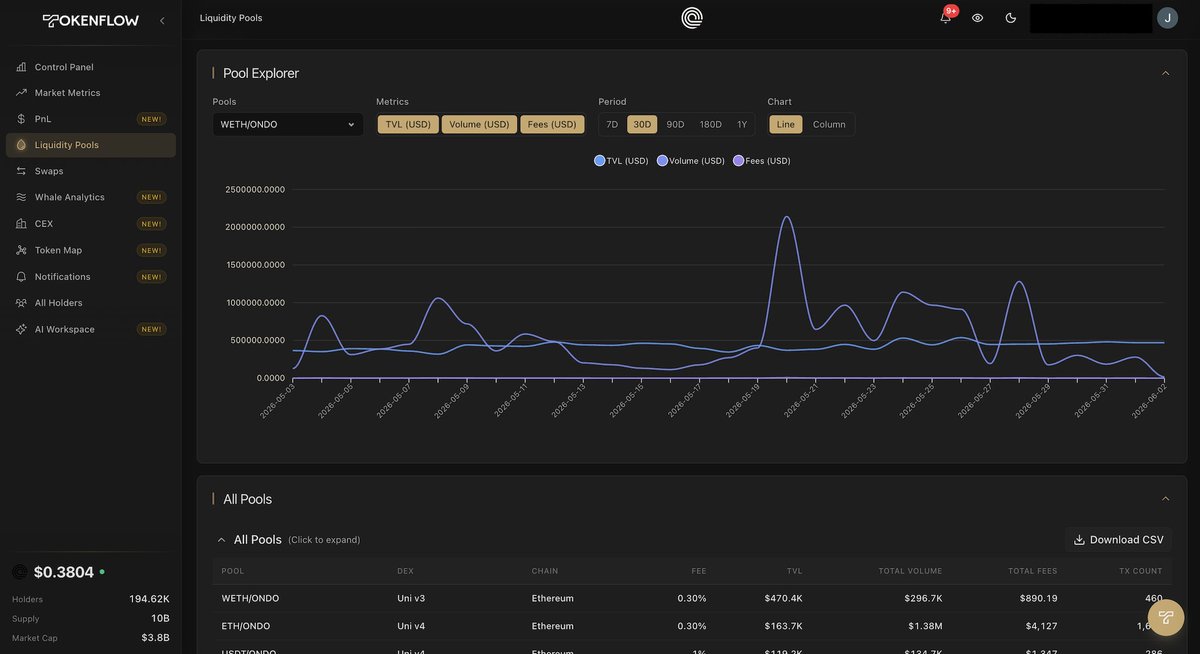
Task: Click the TVL (USD) legend swatch
Action: (600, 160)
